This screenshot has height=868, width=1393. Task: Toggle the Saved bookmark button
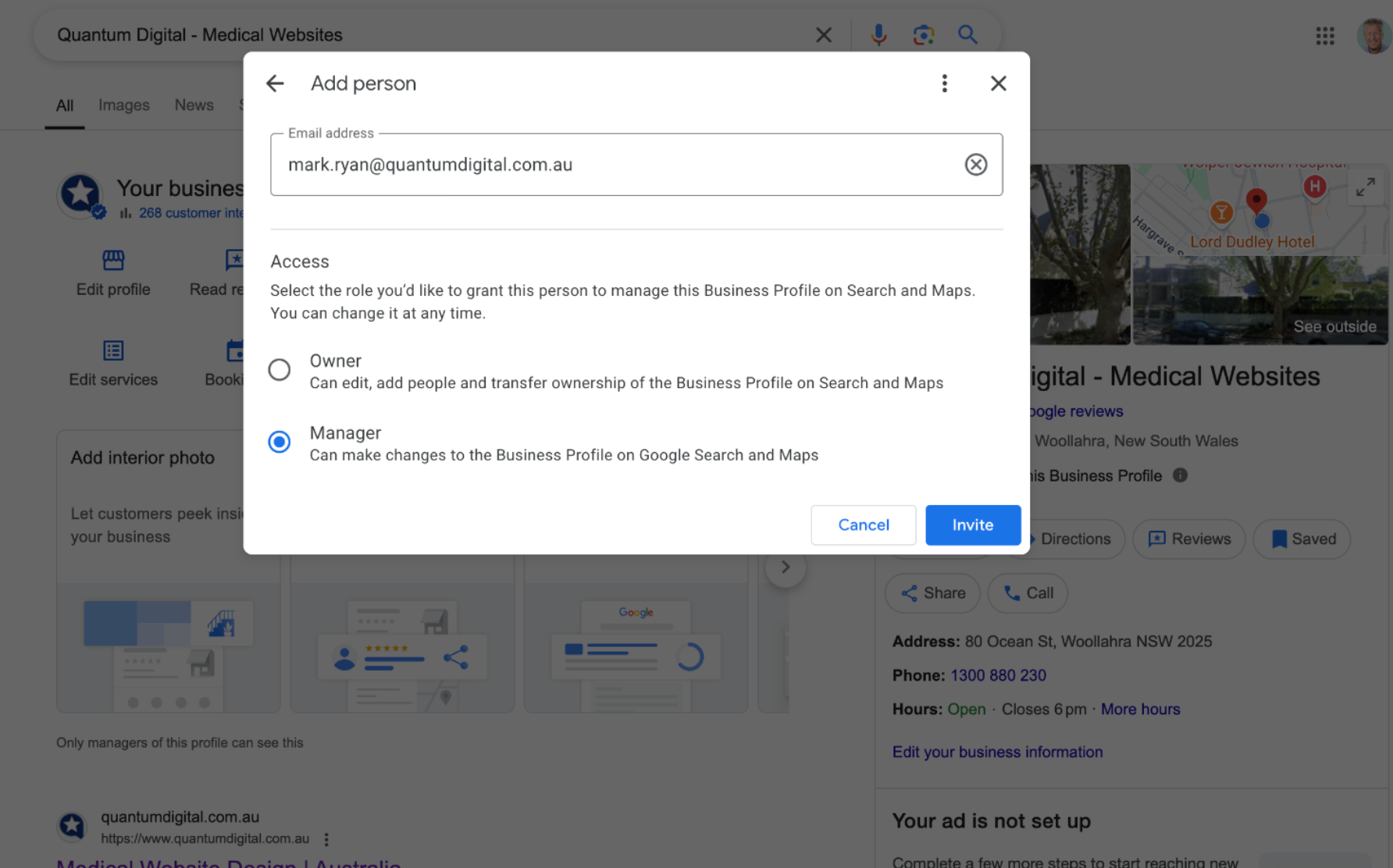pos(1301,539)
